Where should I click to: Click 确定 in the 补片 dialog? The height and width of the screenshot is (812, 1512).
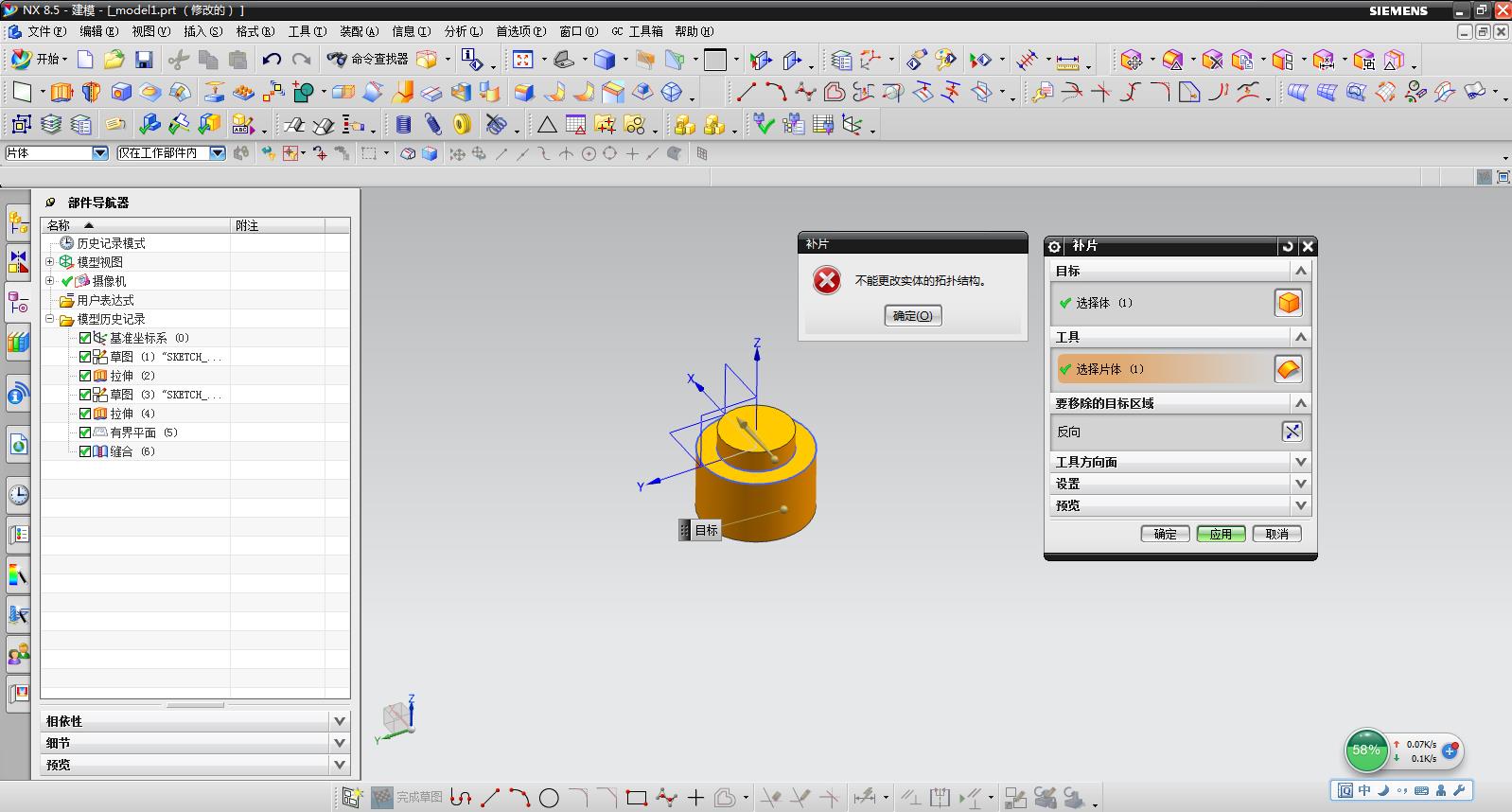(x=1165, y=534)
